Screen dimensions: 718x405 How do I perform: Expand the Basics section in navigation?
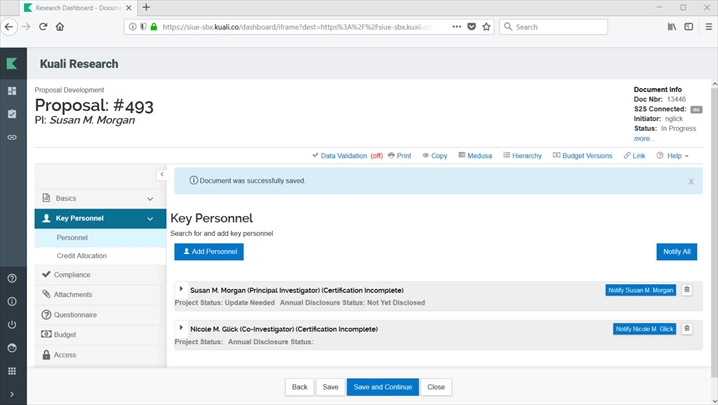pyautogui.click(x=100, y=198)
